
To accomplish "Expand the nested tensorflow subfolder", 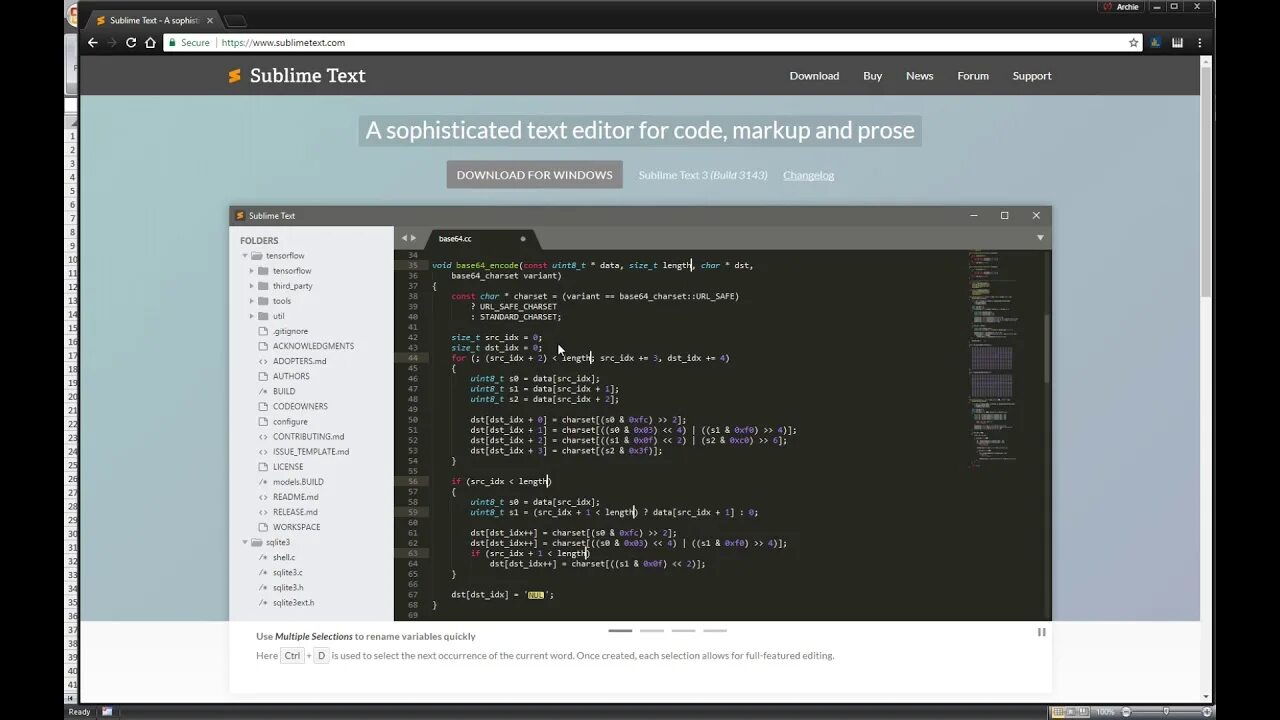I will tap(252, 271).
